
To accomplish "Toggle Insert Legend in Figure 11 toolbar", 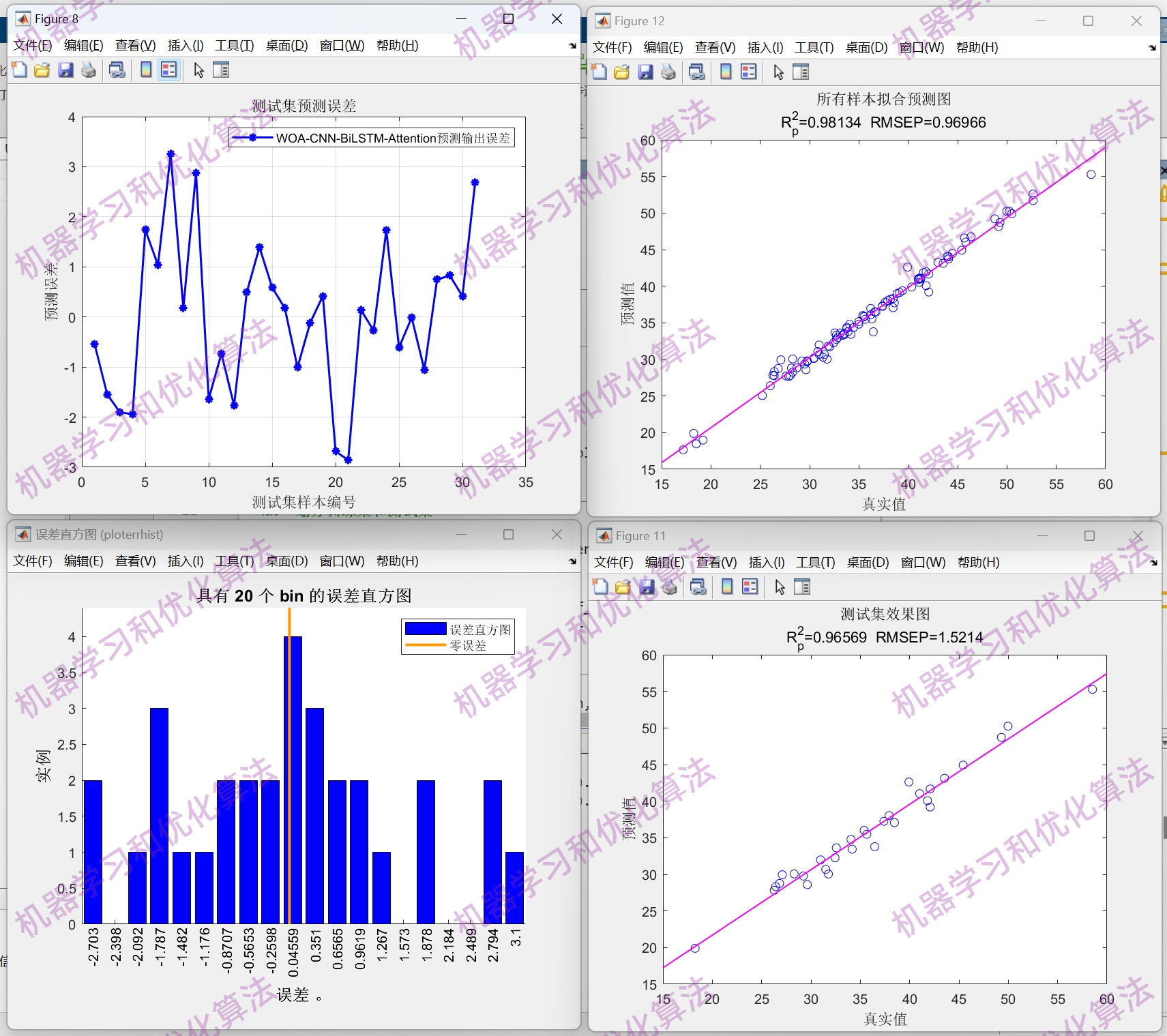I will pos(750,587).
